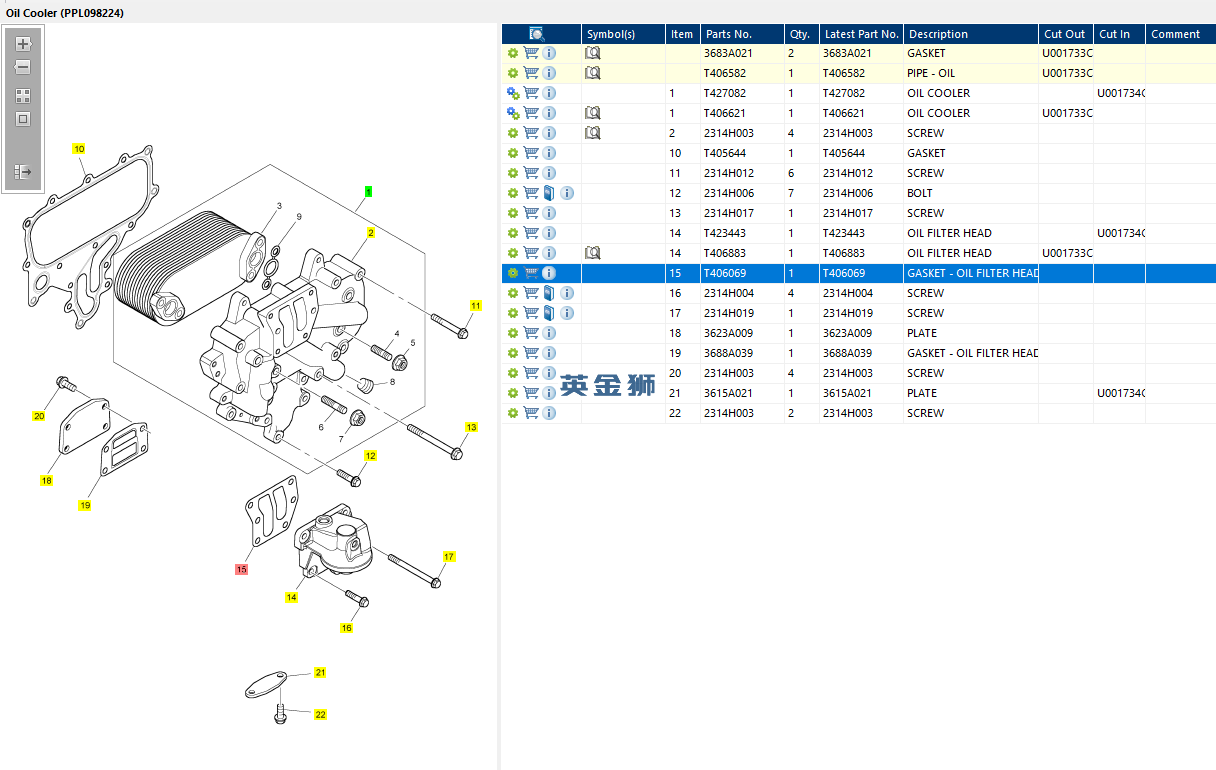Select callout 20 on the diagram

click(39, 416)
